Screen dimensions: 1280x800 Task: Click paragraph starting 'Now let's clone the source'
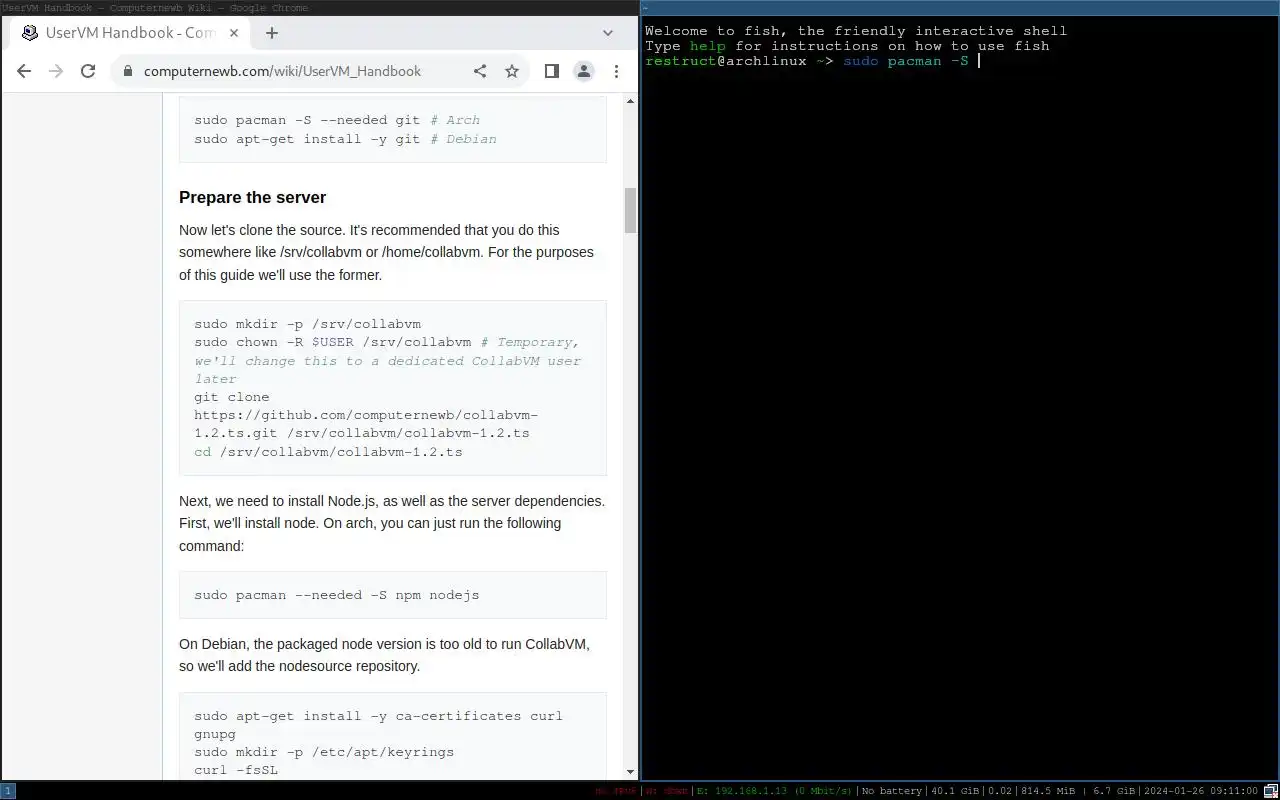(x=386, y=252)
